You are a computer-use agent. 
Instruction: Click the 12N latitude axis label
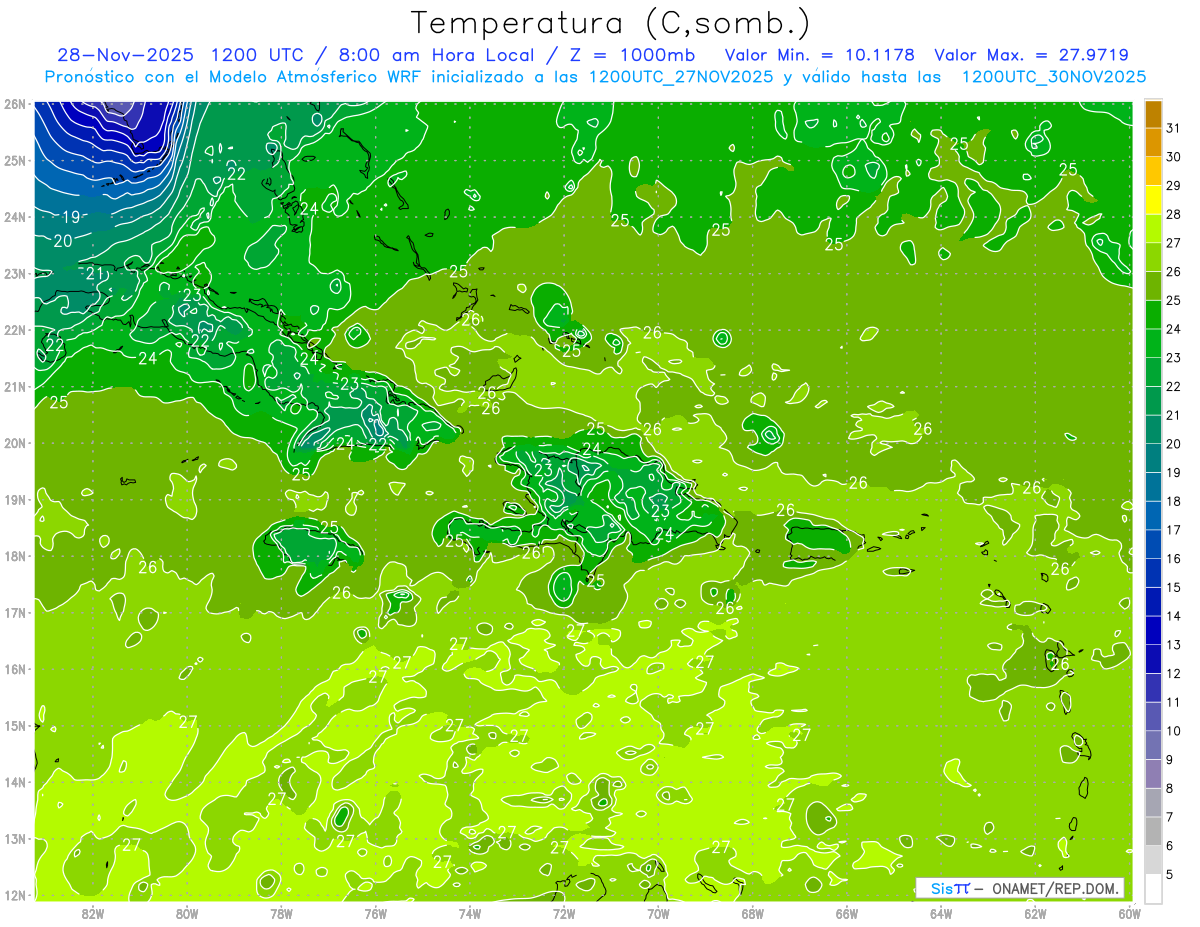coord(15,895)
